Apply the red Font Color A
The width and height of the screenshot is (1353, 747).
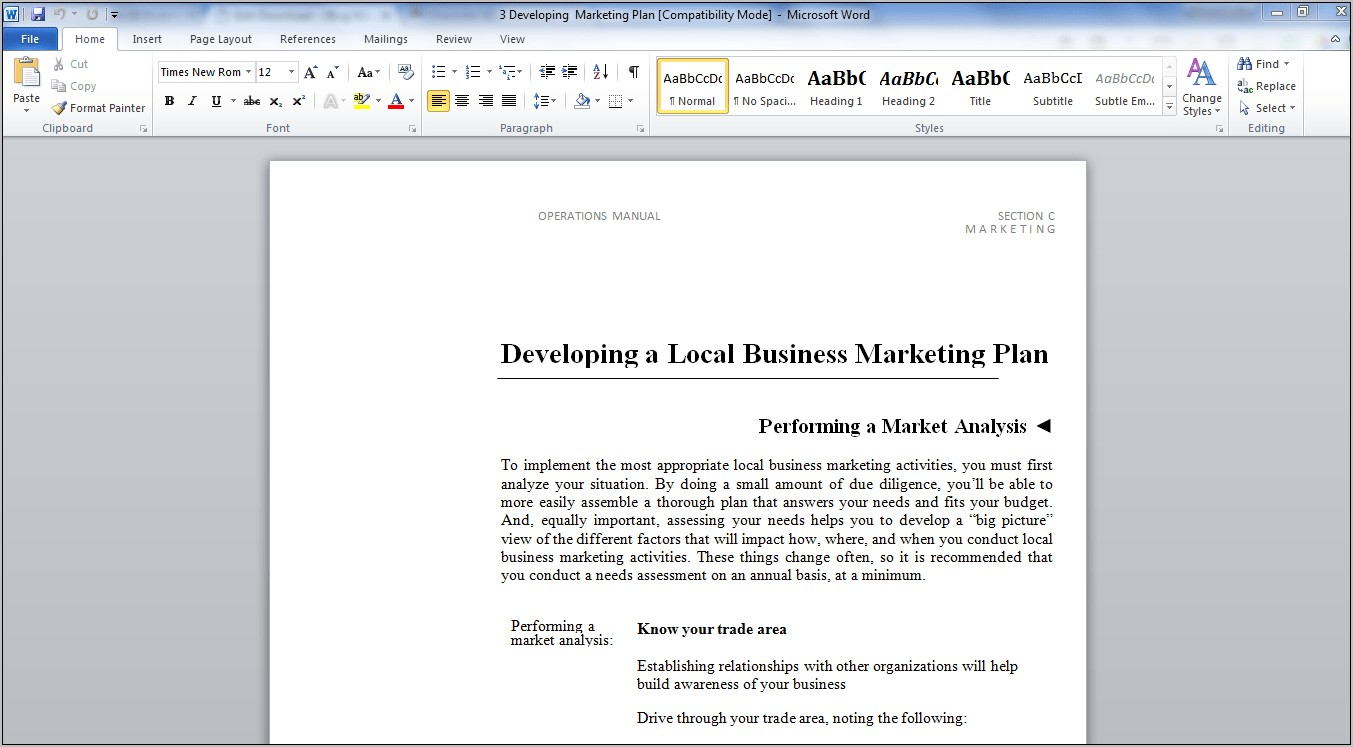pos(396,101)
